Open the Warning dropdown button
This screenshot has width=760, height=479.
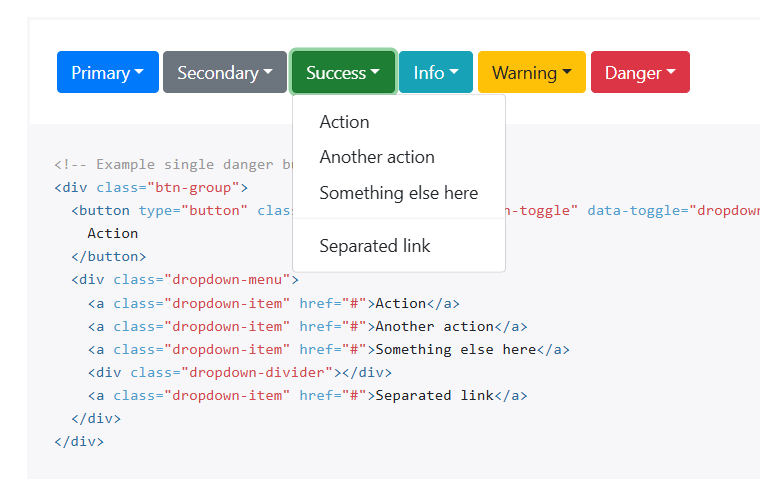pos(532,72)
